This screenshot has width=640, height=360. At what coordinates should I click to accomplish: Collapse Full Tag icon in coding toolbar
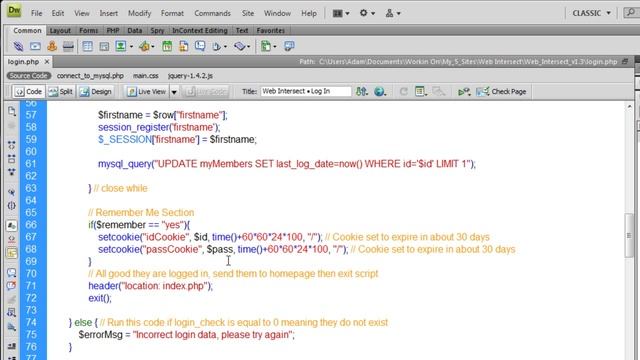pos(11,145)
